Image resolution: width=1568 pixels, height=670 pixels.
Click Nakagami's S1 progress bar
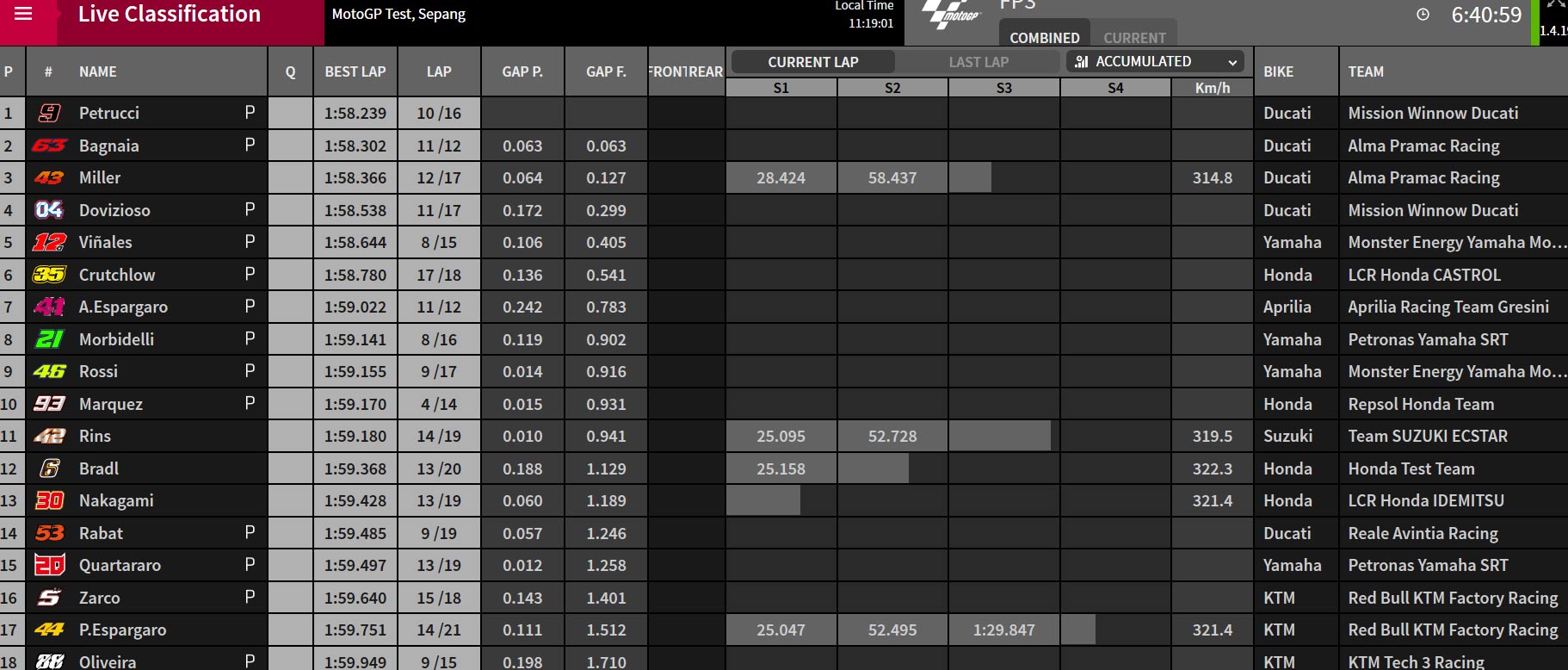763,500
